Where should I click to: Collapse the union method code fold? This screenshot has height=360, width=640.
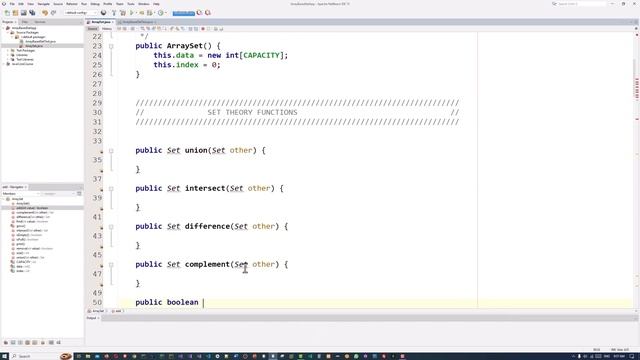(111, 151)
